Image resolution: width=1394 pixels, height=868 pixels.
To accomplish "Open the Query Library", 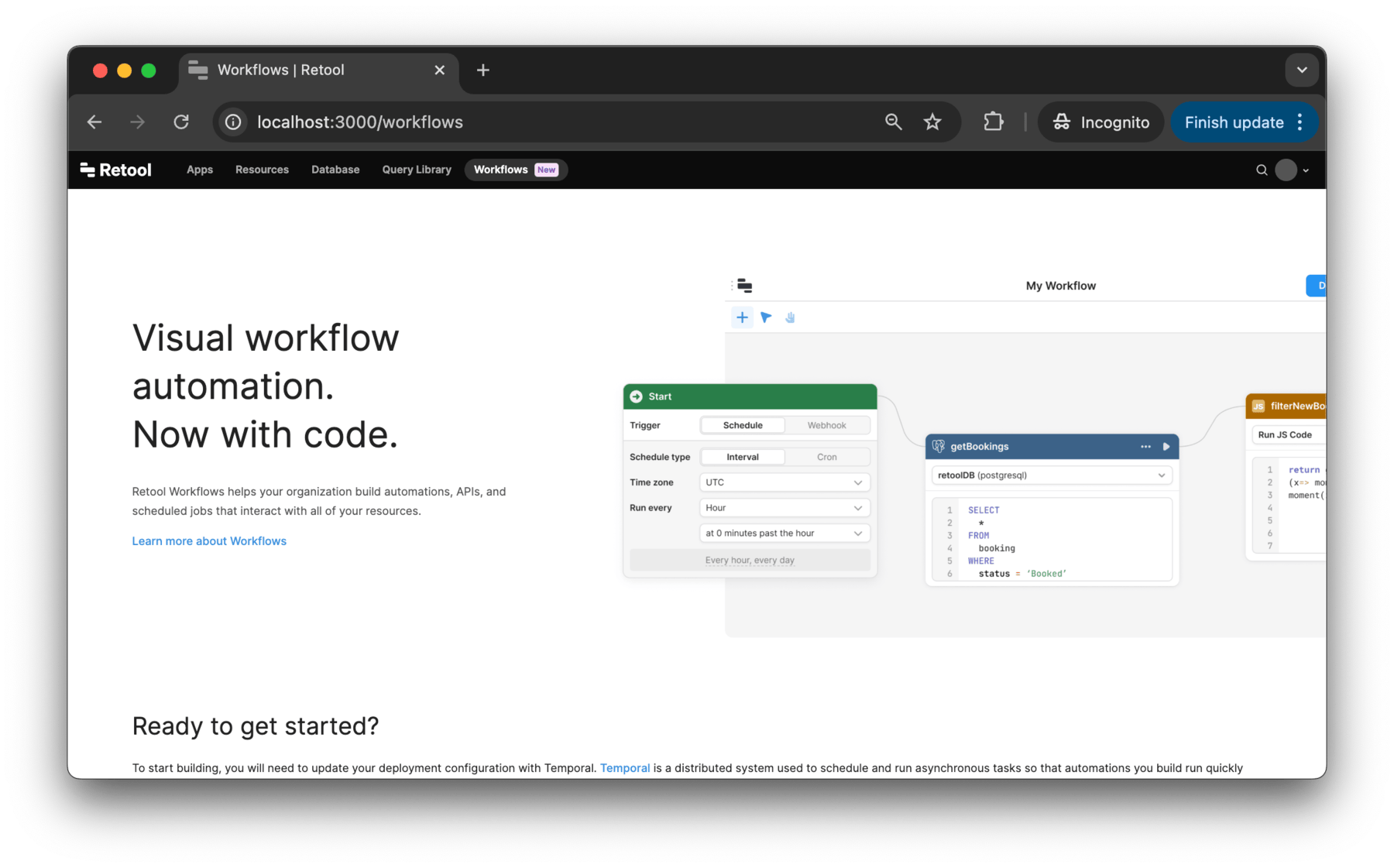I will click(417, 170).
